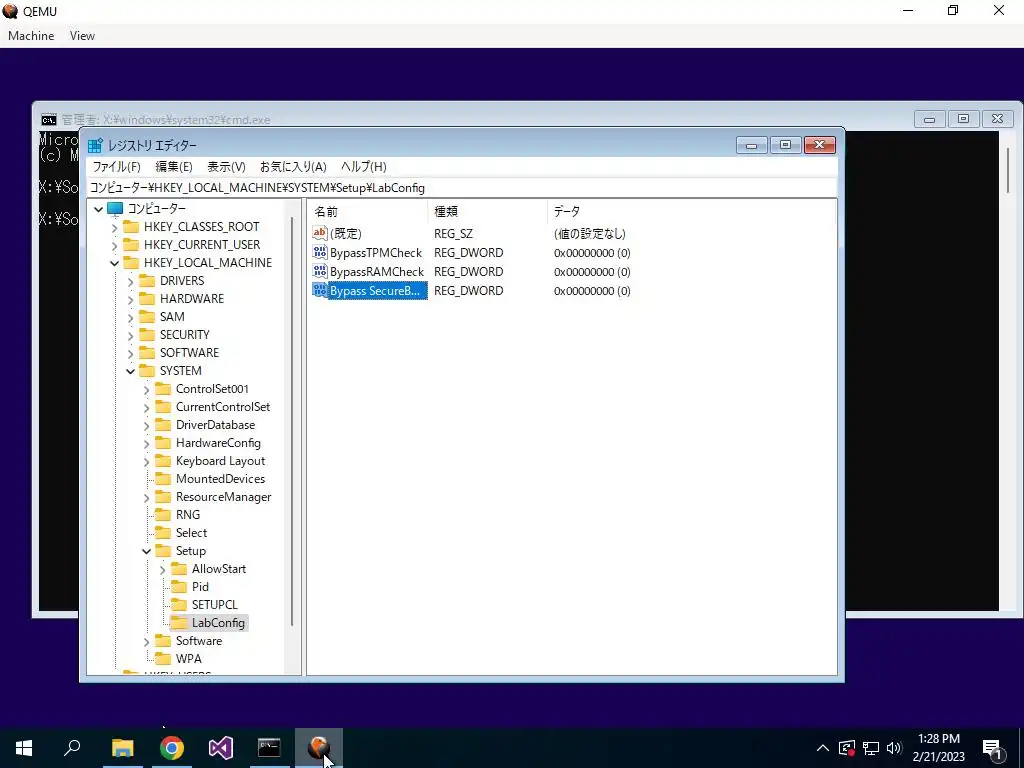
Task: Click the BypassTPMCheck DWORD icon
Action: pos(319,253)
